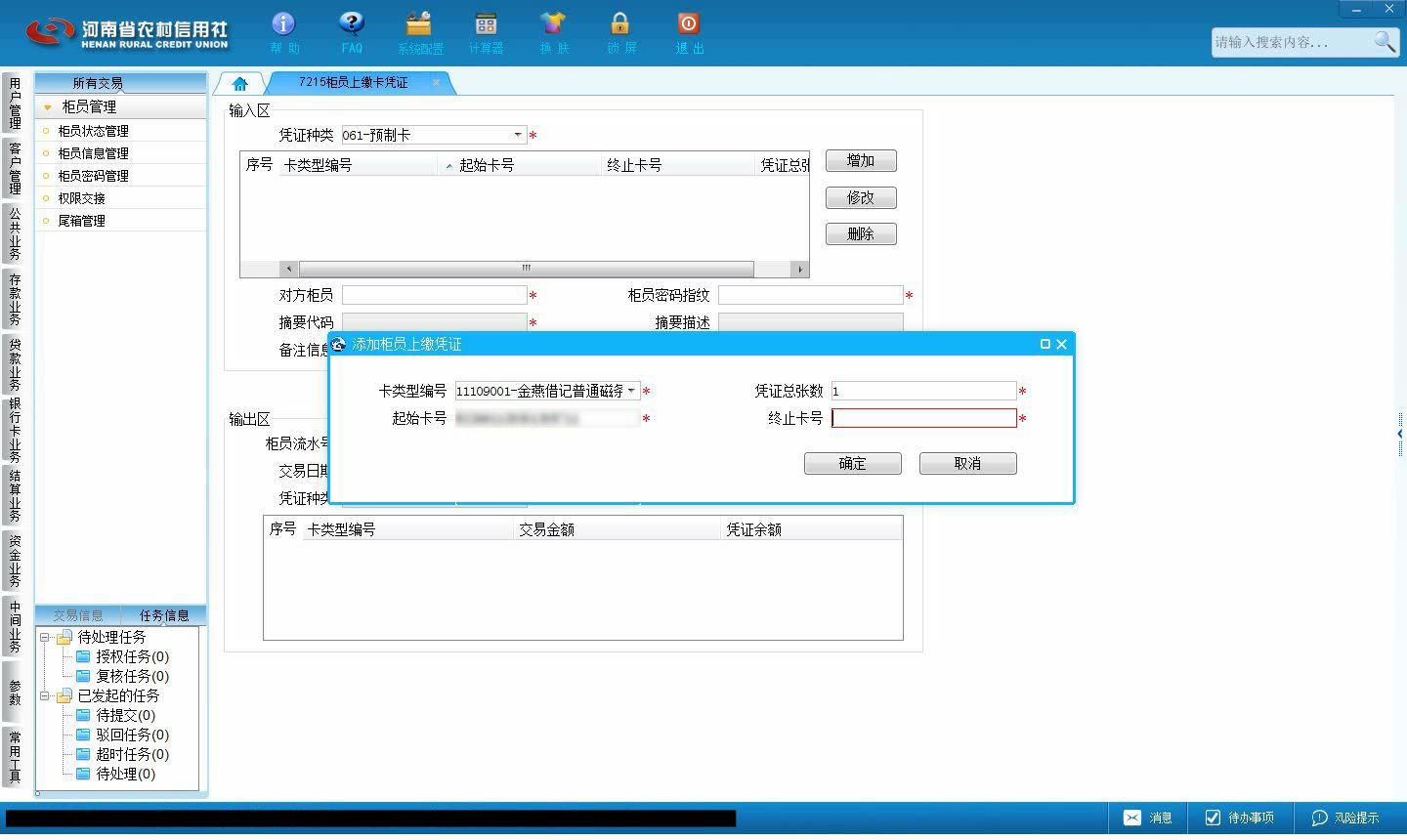Select the 7215柜员上缴卡凭证 tab

pos(353,82)
